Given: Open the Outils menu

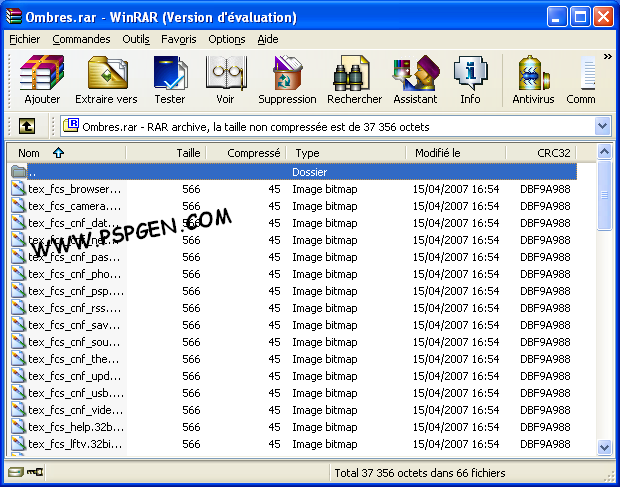Looking at the screenshot, I should coord(136,39).
